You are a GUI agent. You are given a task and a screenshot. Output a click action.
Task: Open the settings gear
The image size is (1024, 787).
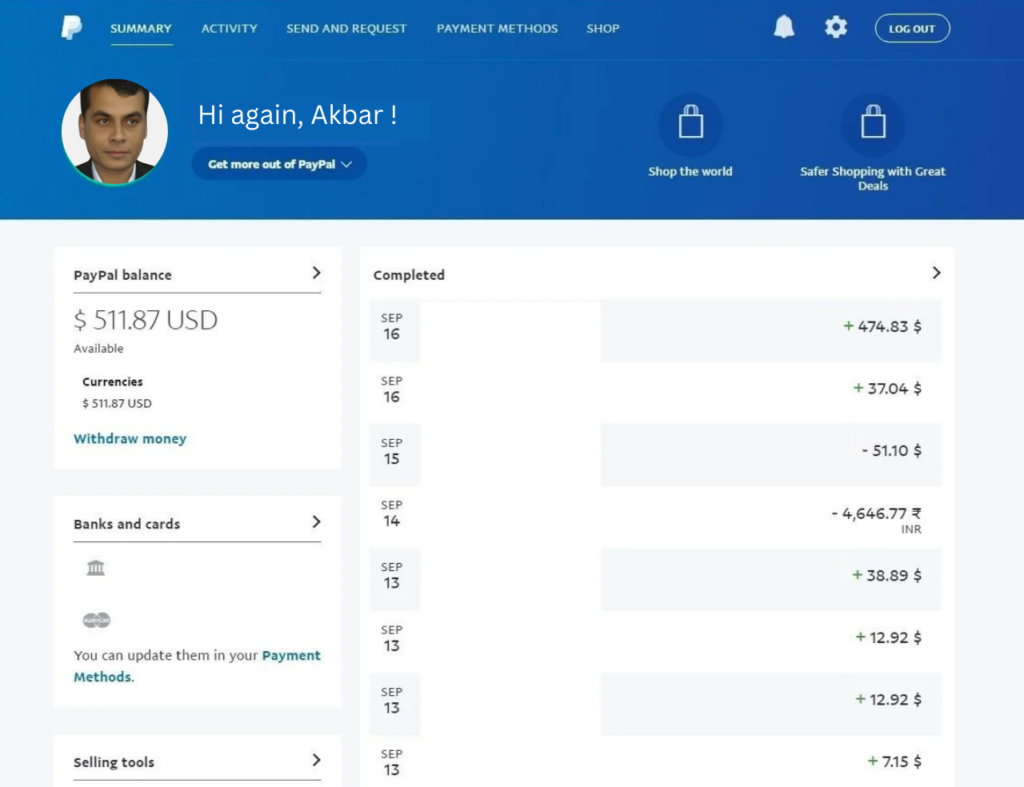pos(835,27)
